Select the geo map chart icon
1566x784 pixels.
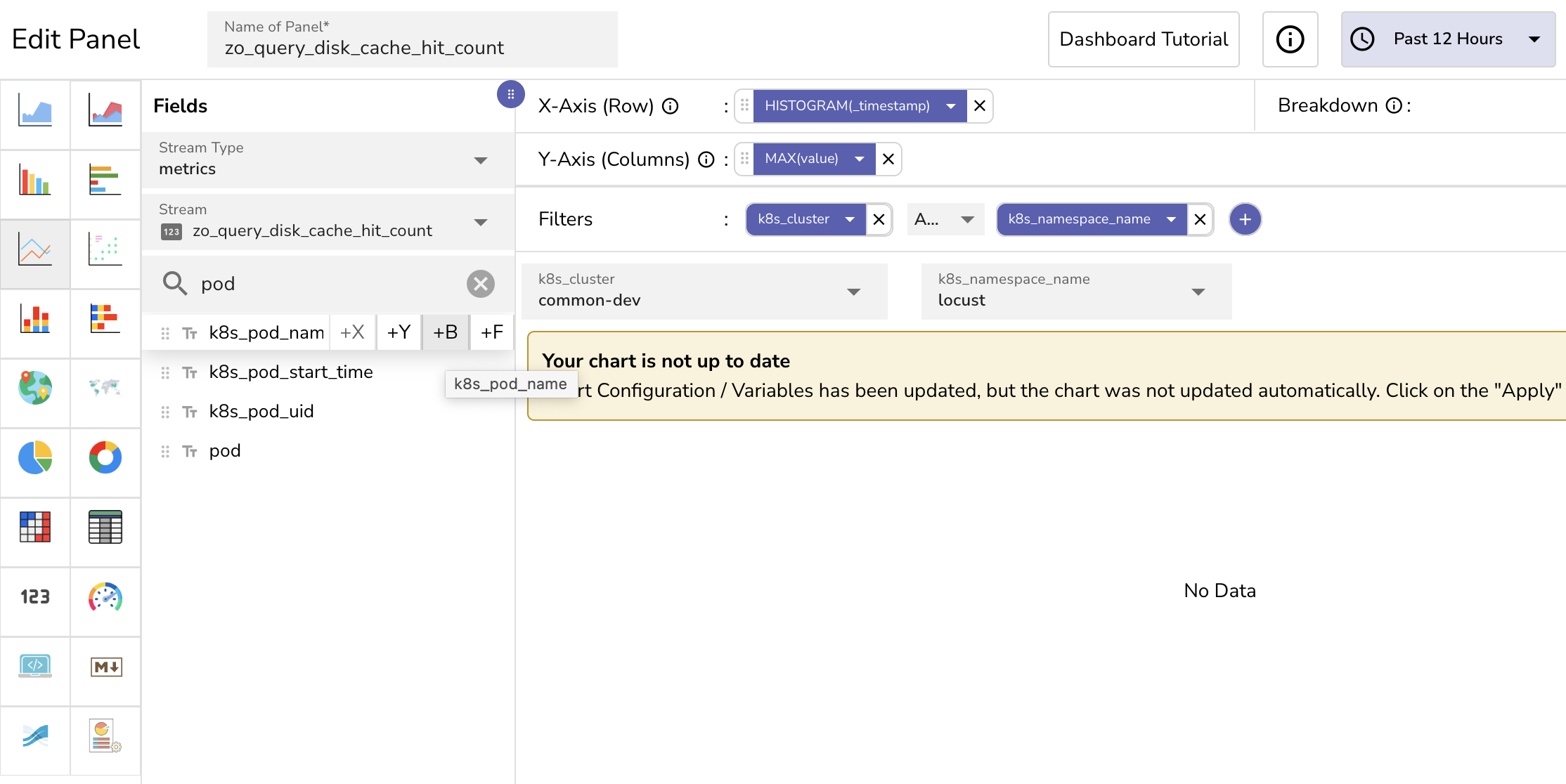(35, 388)
